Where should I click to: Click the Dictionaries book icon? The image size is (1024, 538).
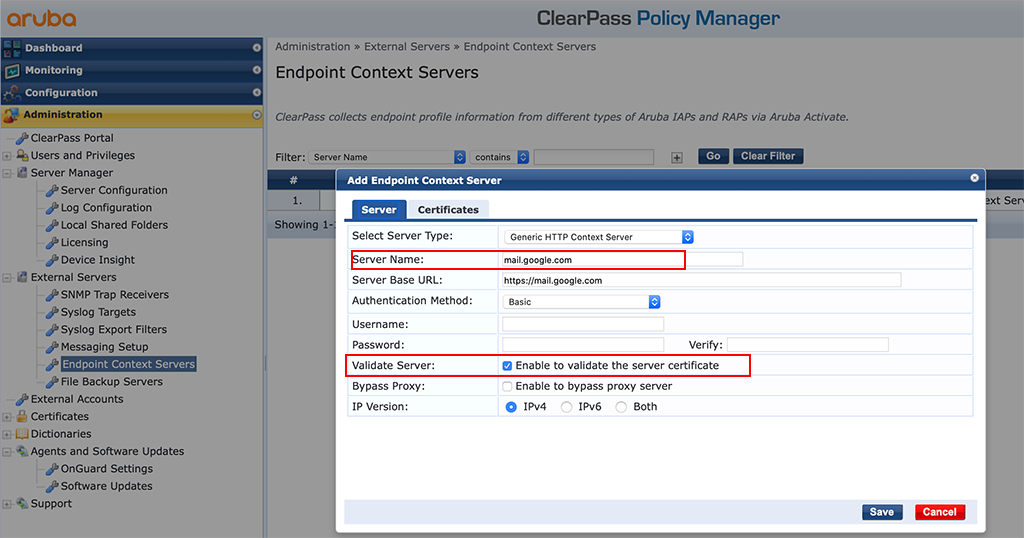pos(22,434)
